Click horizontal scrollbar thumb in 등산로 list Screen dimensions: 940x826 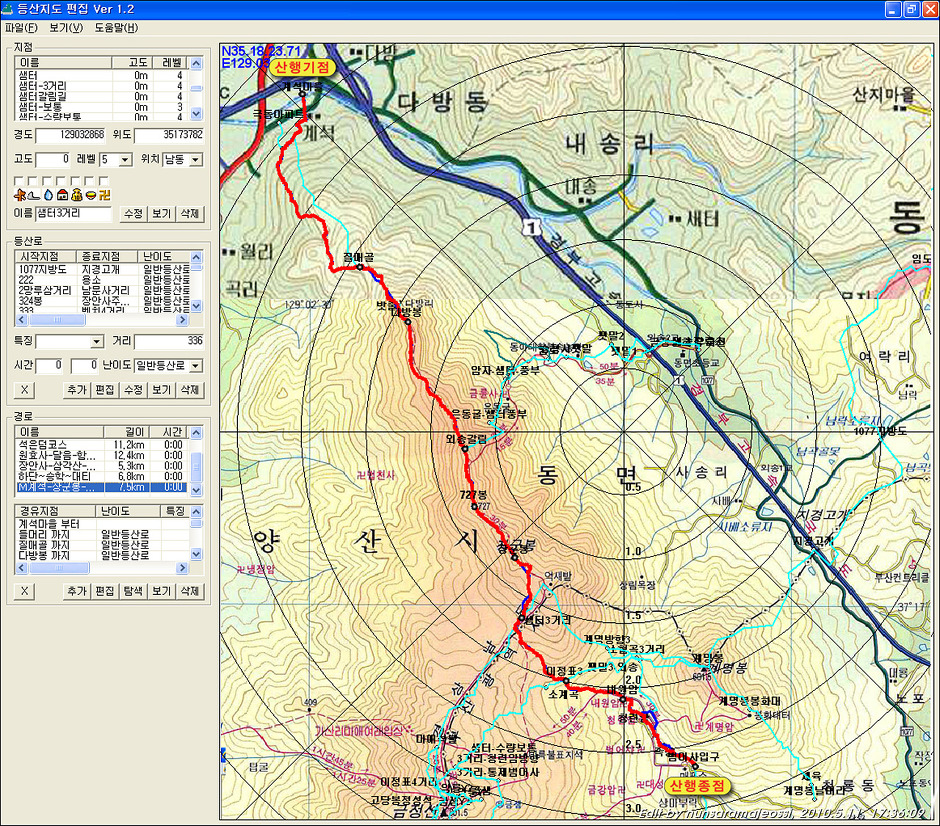tap(58, 320)
